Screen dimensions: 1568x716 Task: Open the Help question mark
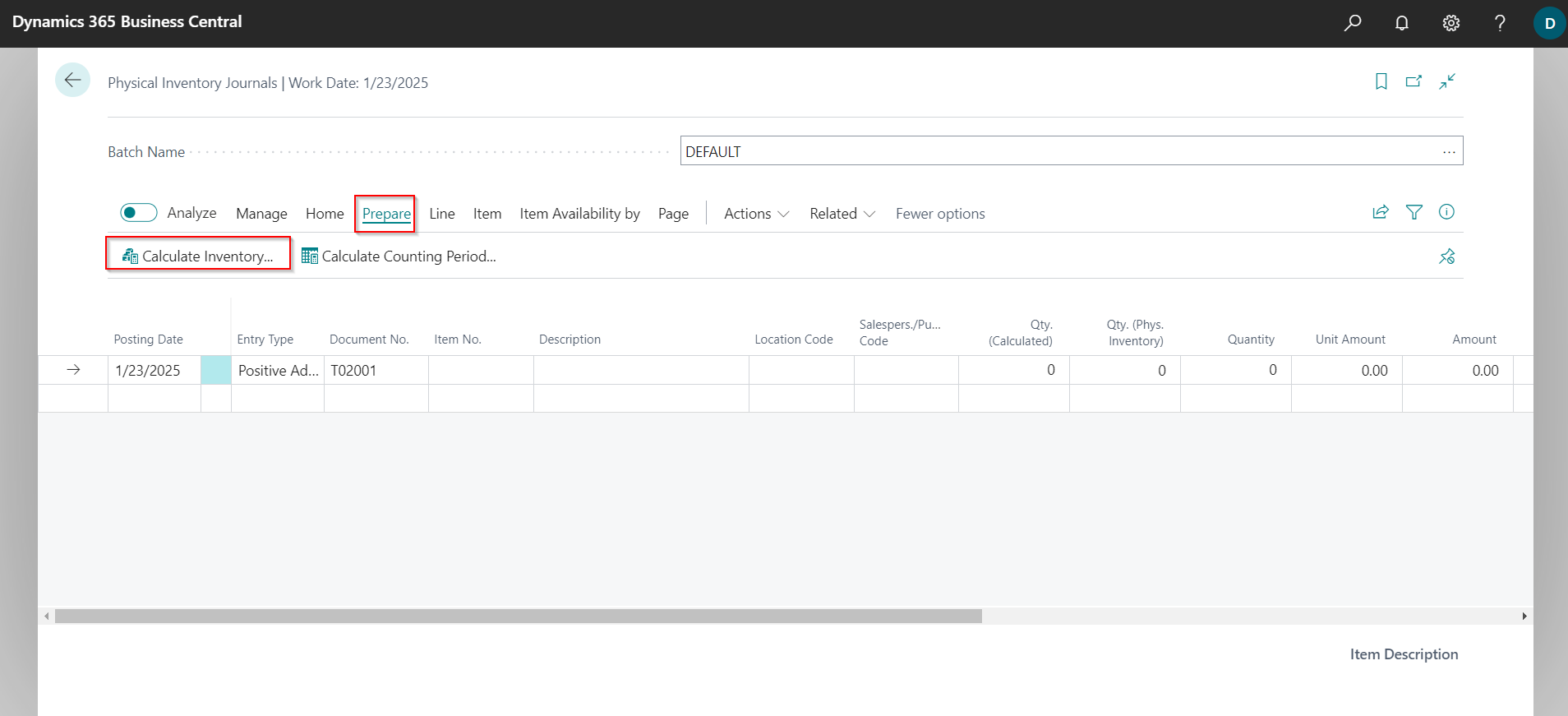click(x=1500, y=23)
